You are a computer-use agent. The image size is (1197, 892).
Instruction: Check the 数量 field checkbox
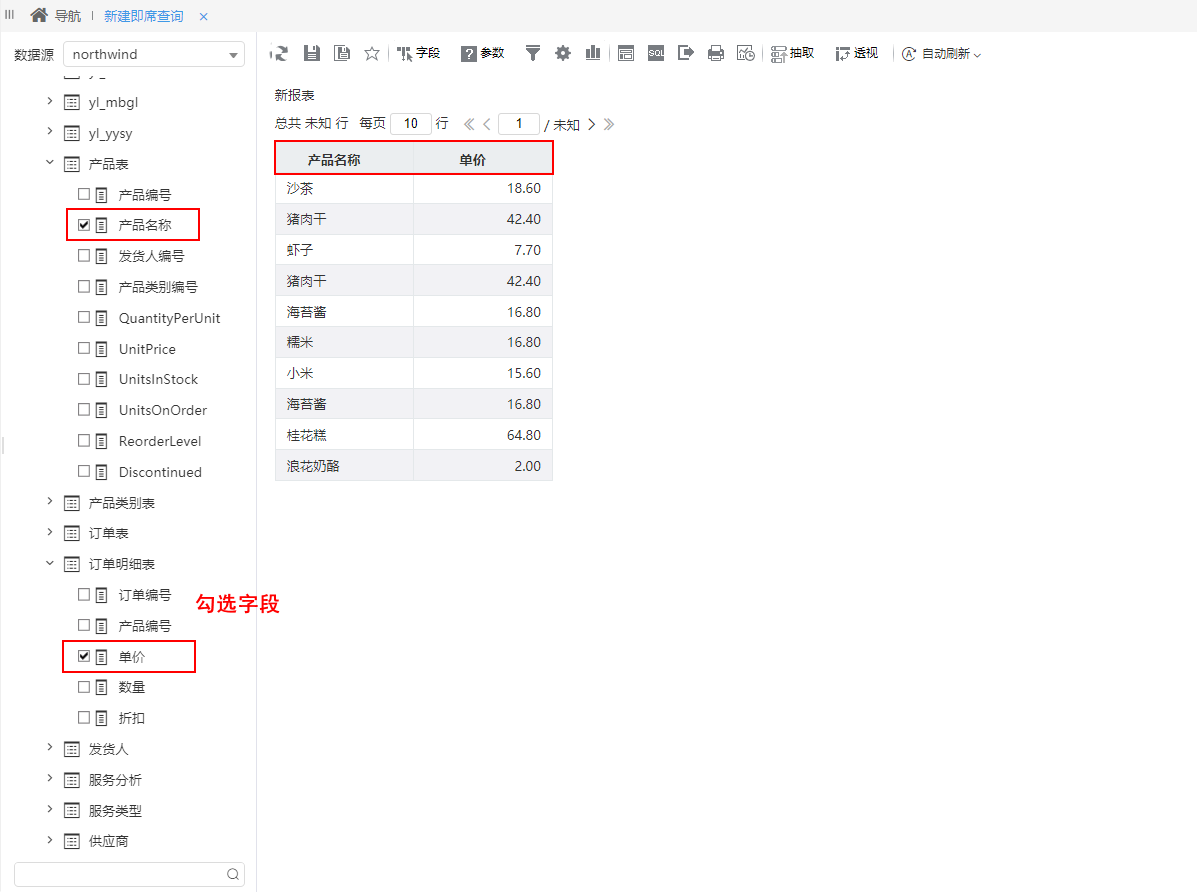84,687
